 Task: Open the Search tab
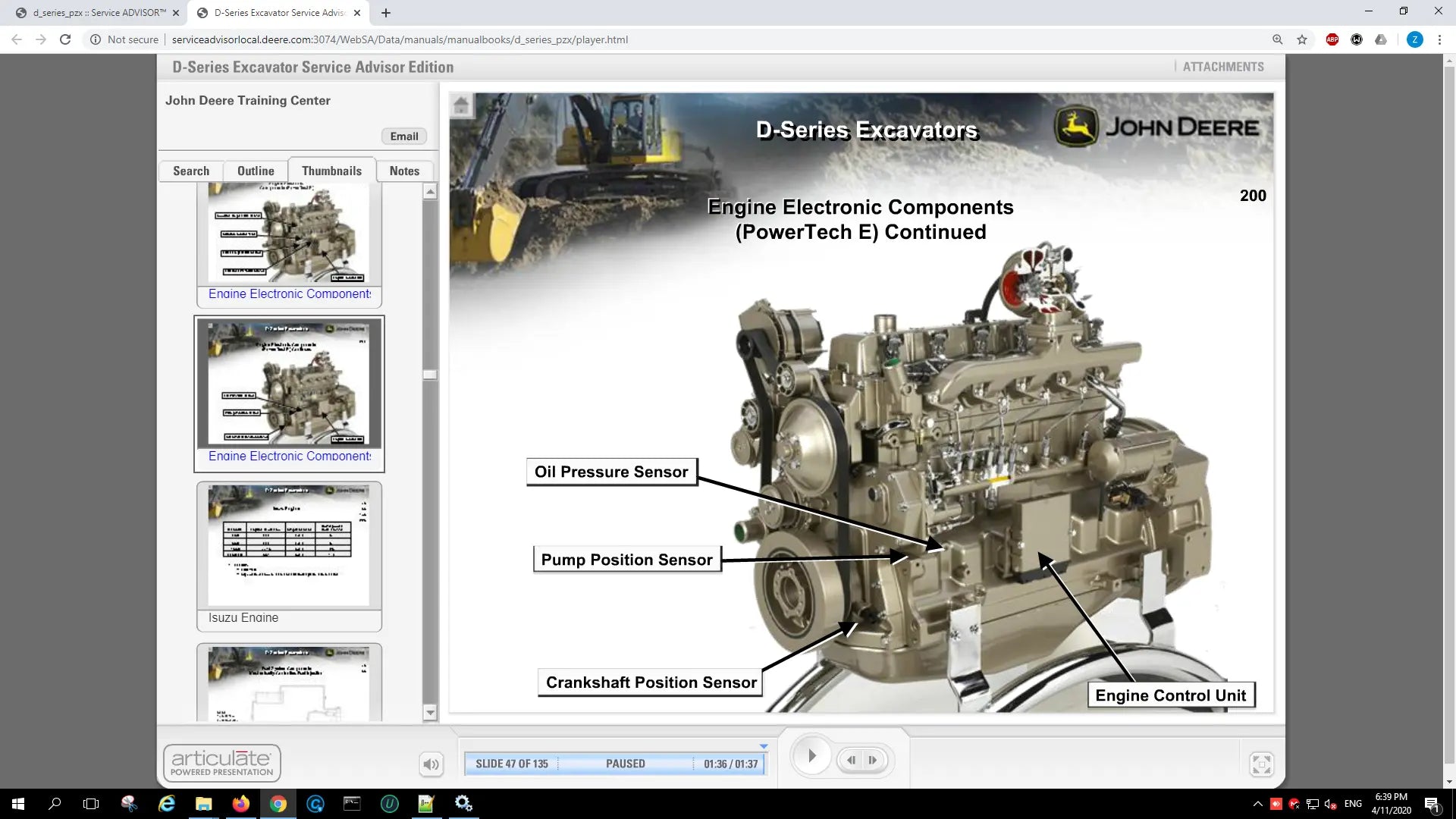tap(191, 171)
